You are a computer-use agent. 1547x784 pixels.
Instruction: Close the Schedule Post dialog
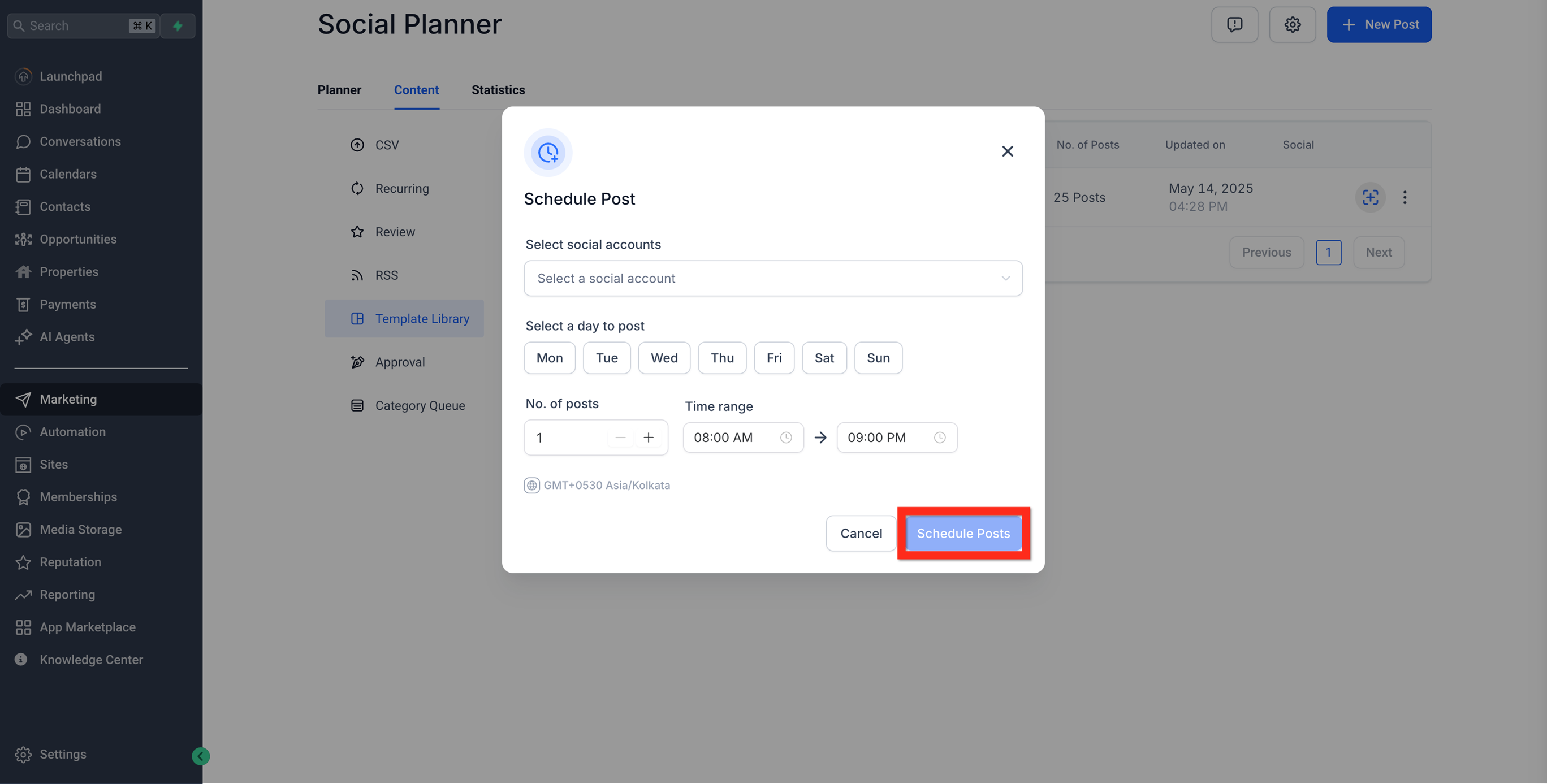pos(1007,151)
